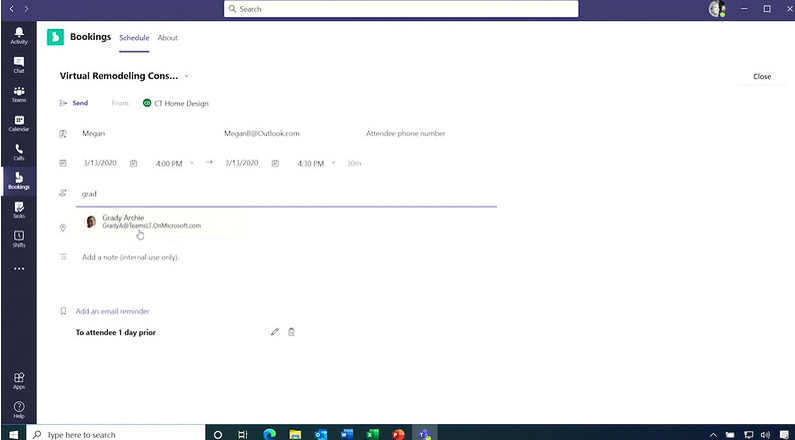Click the Windows taskbar search box

pos(116,434)
